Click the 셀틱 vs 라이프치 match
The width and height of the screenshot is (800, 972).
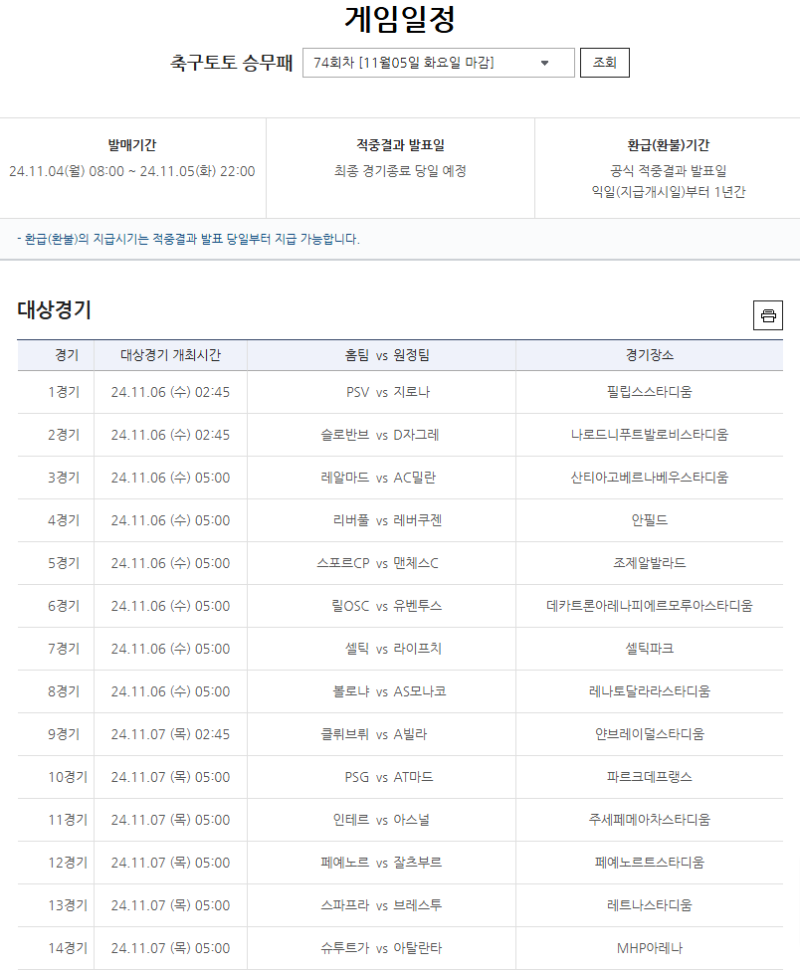point(393,648)
